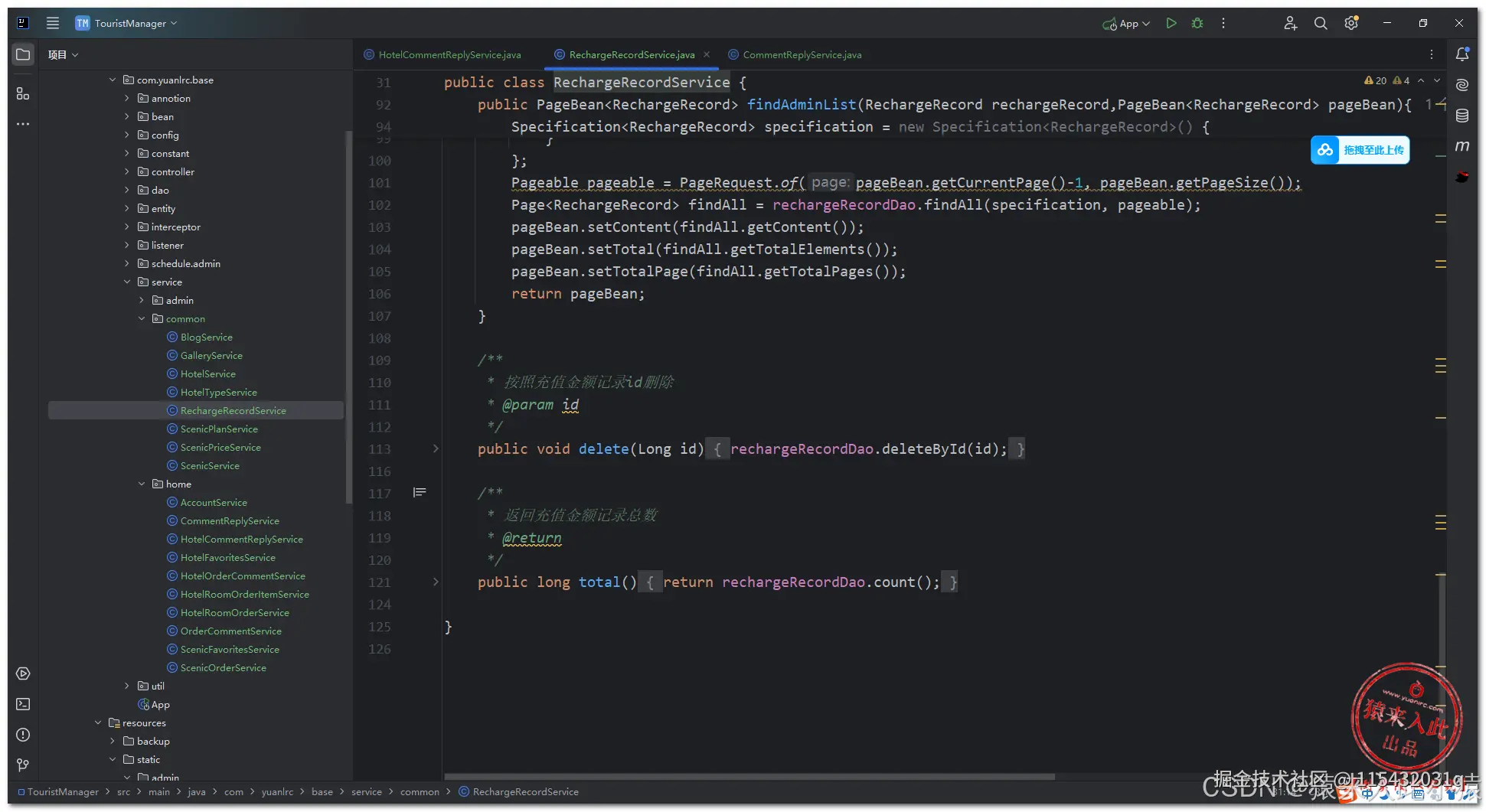Open AccountService in project tree
The width and height of the screenshot is (1486, 812).
(214, 502)
